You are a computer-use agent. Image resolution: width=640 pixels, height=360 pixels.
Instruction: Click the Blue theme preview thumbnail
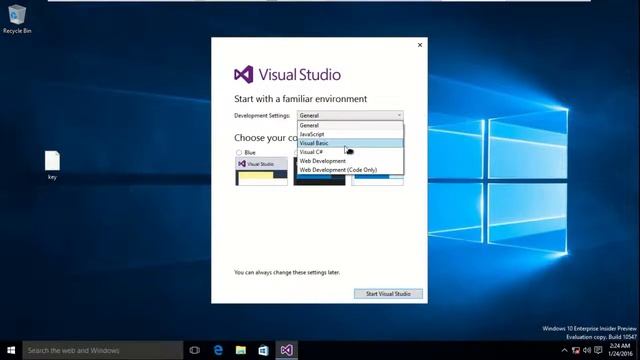(x=262, y=171)
